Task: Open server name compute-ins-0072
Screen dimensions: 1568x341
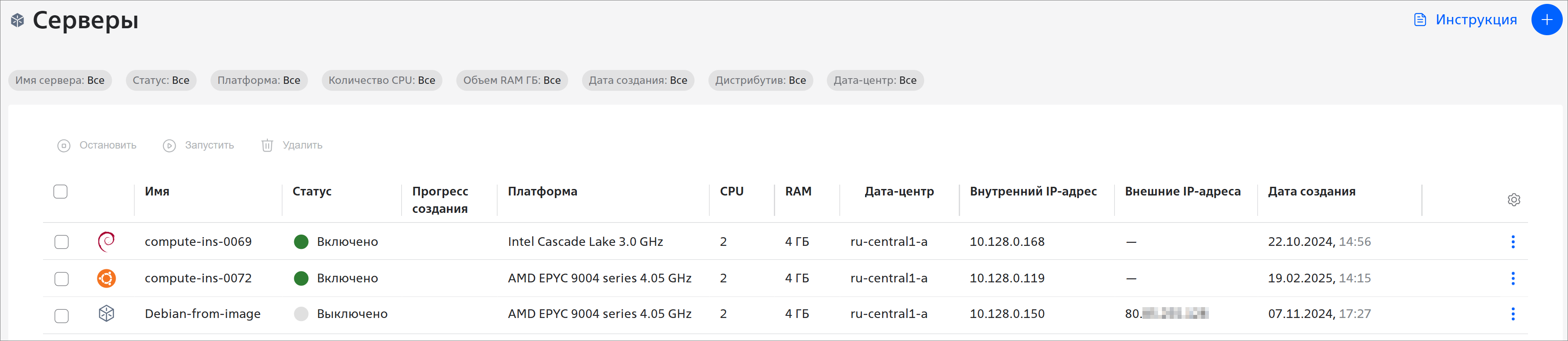Action: (x=198, y=278)
